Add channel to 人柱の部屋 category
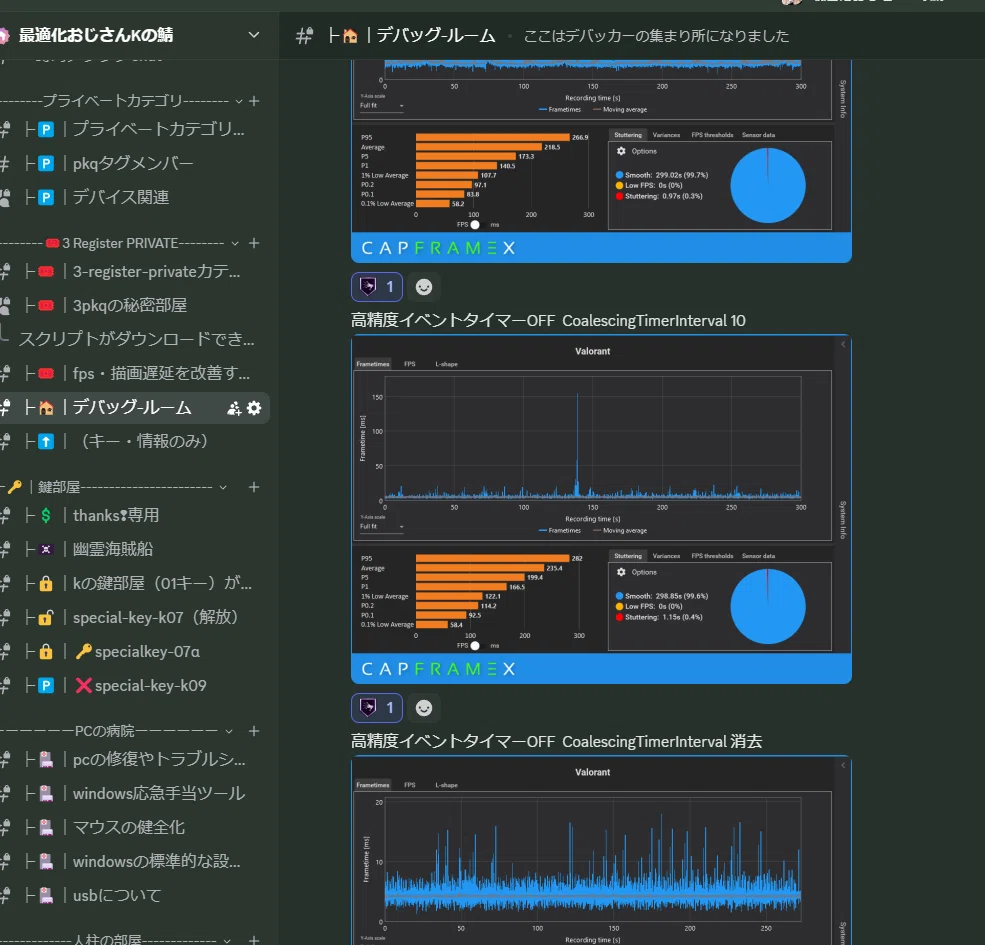The image size is (985, 945). pyautogui.click(x=254, y=940)
